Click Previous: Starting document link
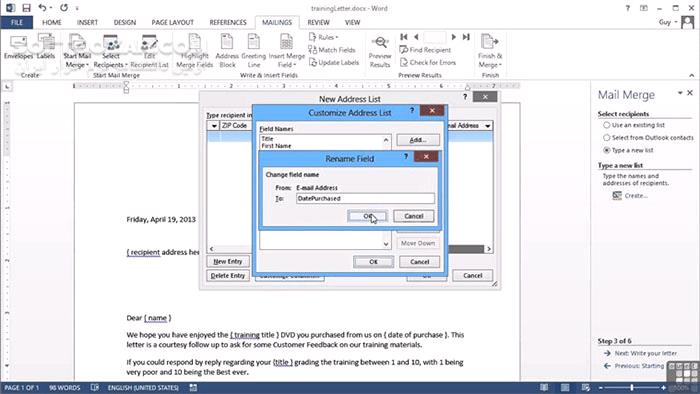Screen dimensions: 700x394 pos(639,365)
